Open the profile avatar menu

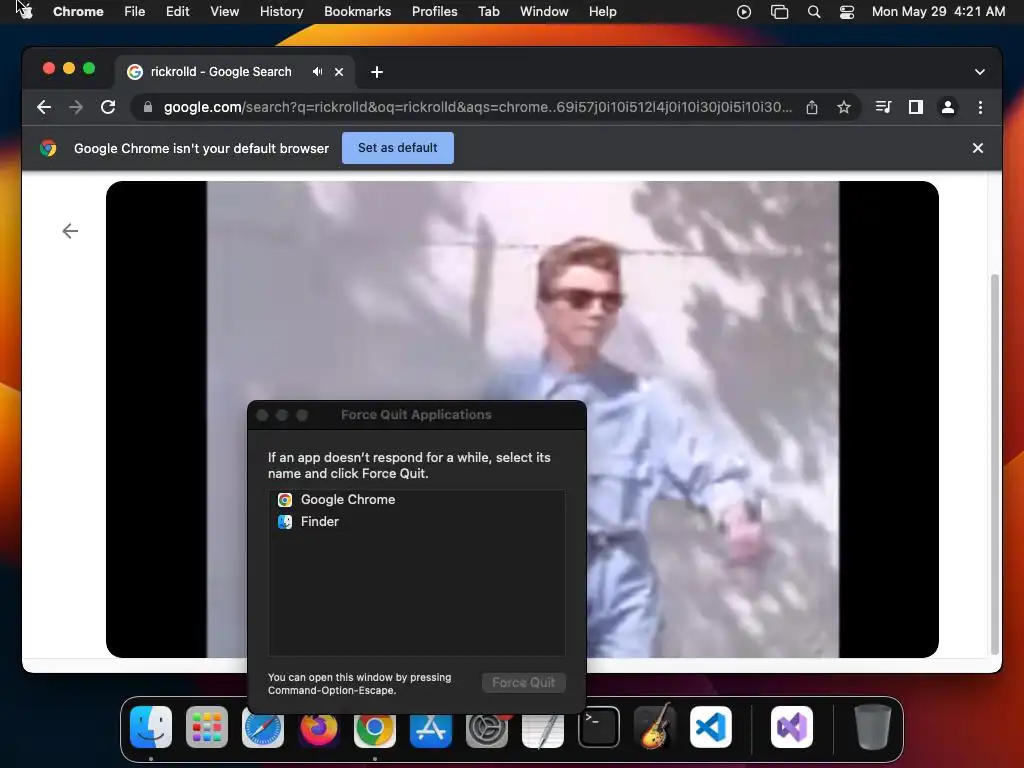point(948,107)
